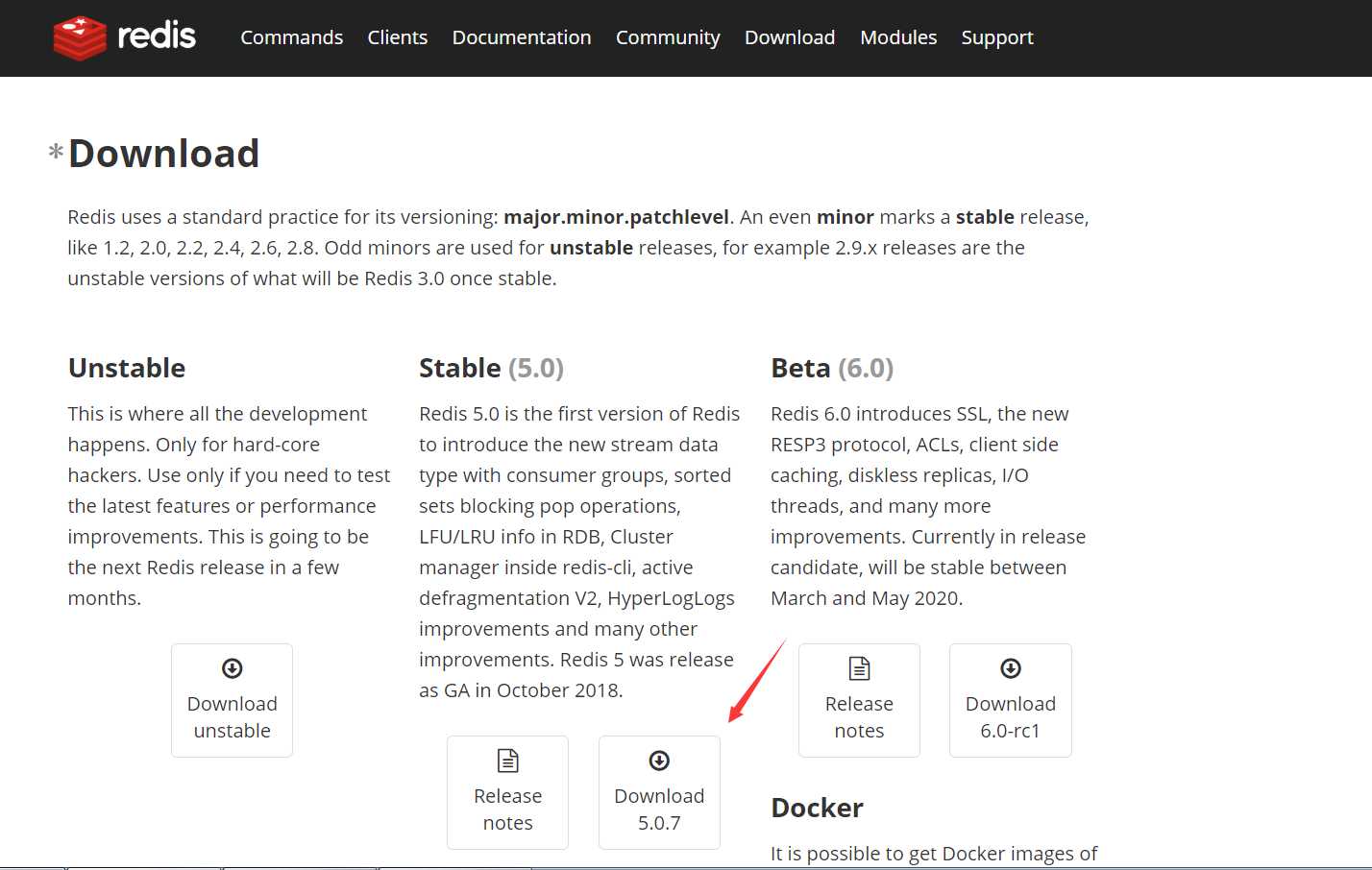This screenshot has width=1372, height=870.
Task: Open the Stable 5.0 Release notes button
Action: (507, 792)
